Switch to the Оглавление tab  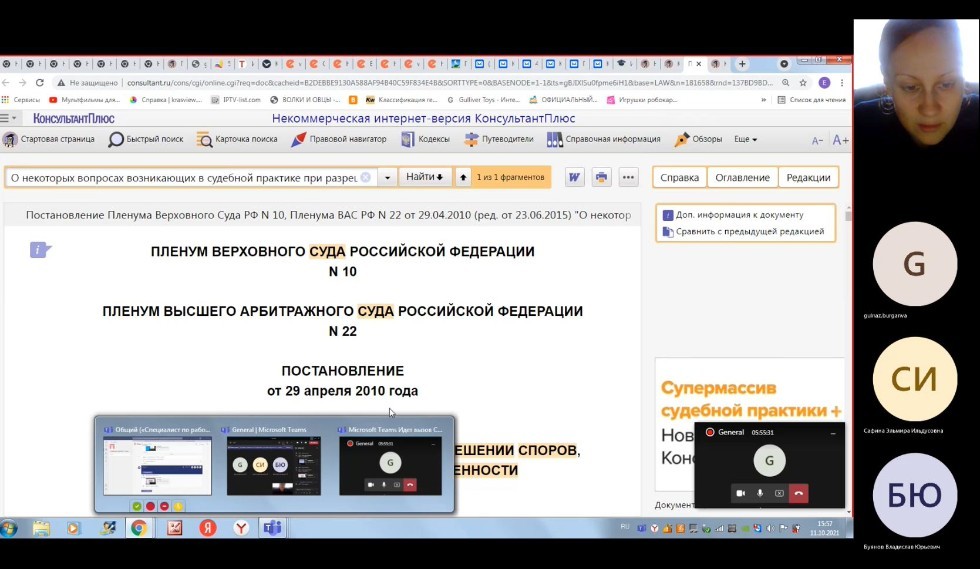click(742, 178)
